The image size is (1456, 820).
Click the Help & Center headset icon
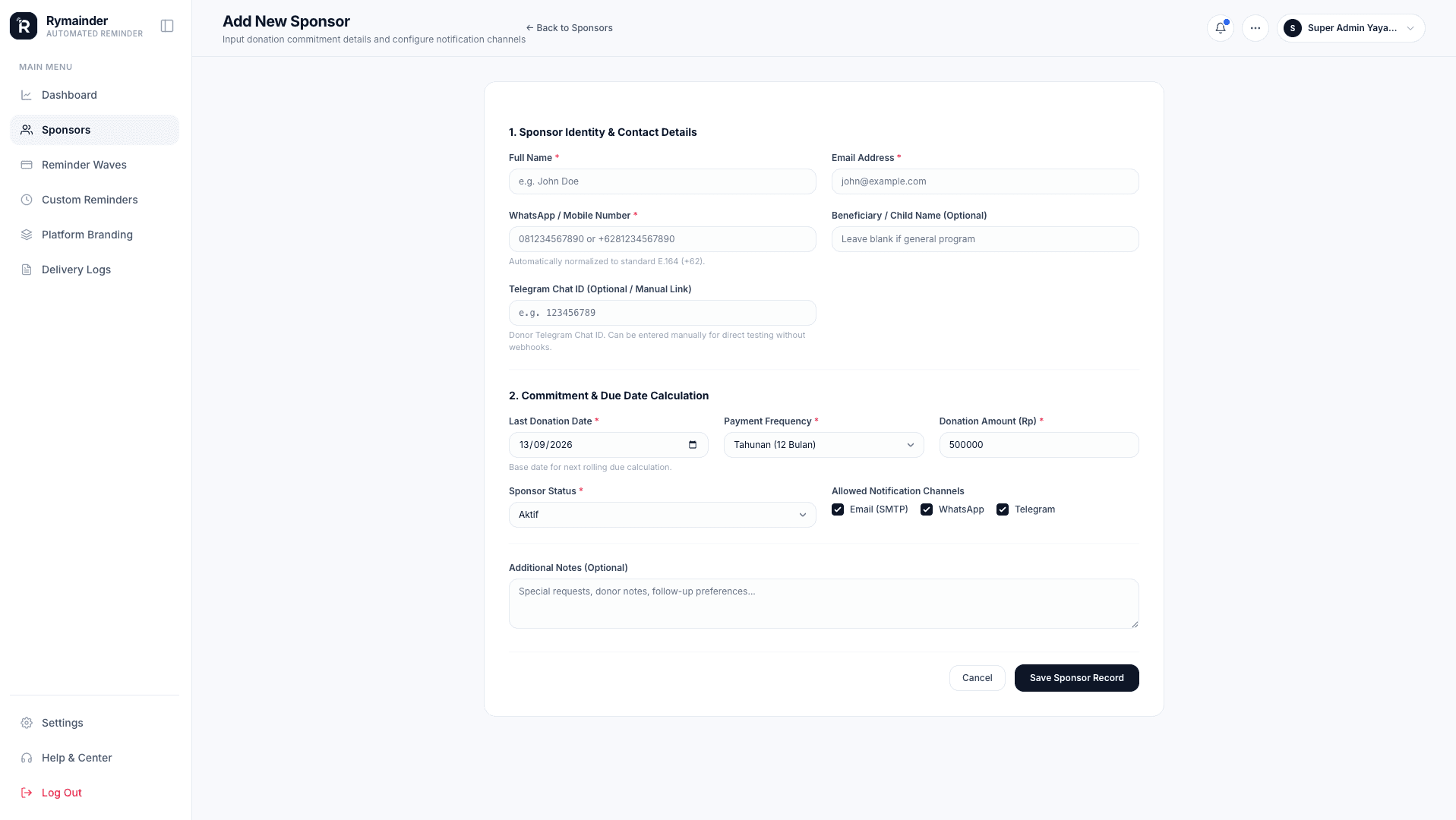(x=27, y=758)
